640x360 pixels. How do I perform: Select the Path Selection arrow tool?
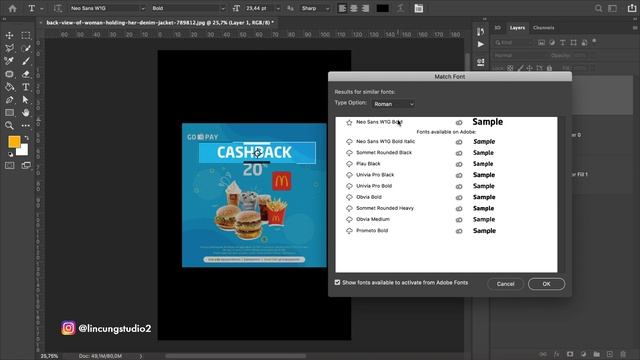(x=26, y=100)
